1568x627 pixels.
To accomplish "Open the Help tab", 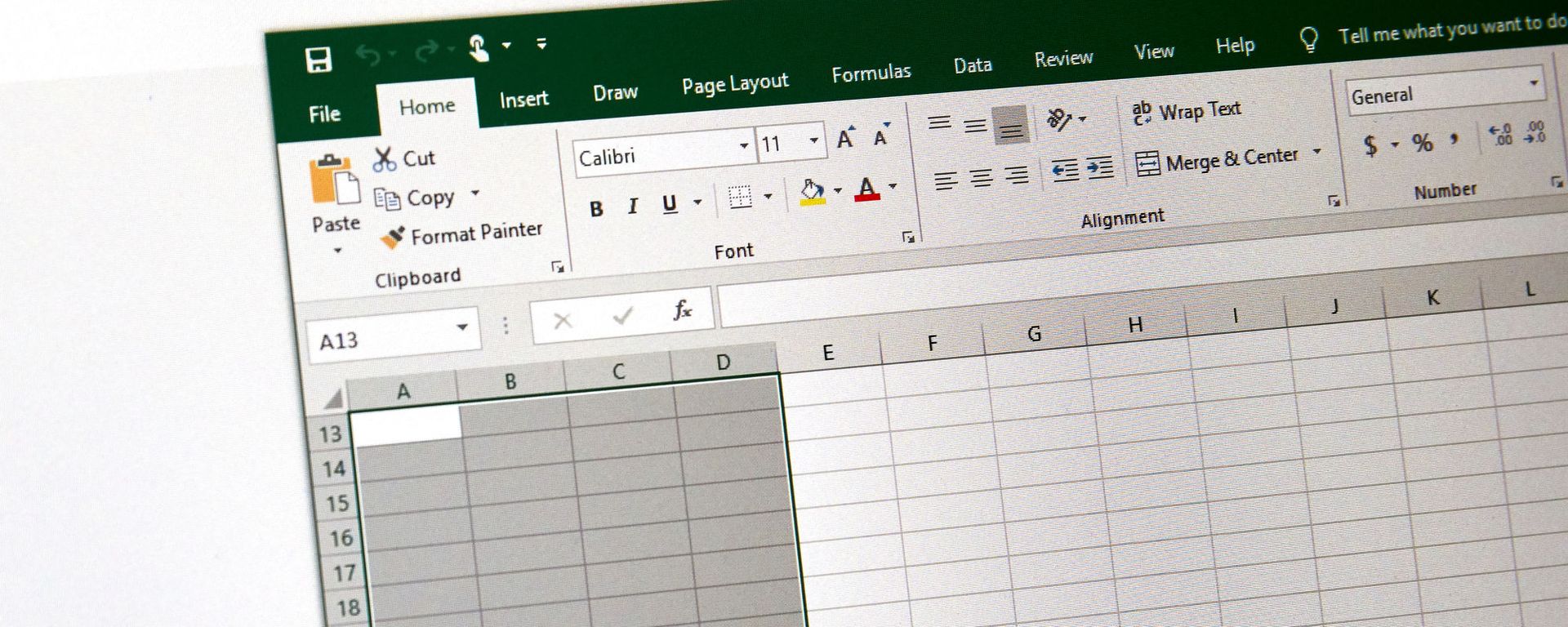I will click(1235, 46).
